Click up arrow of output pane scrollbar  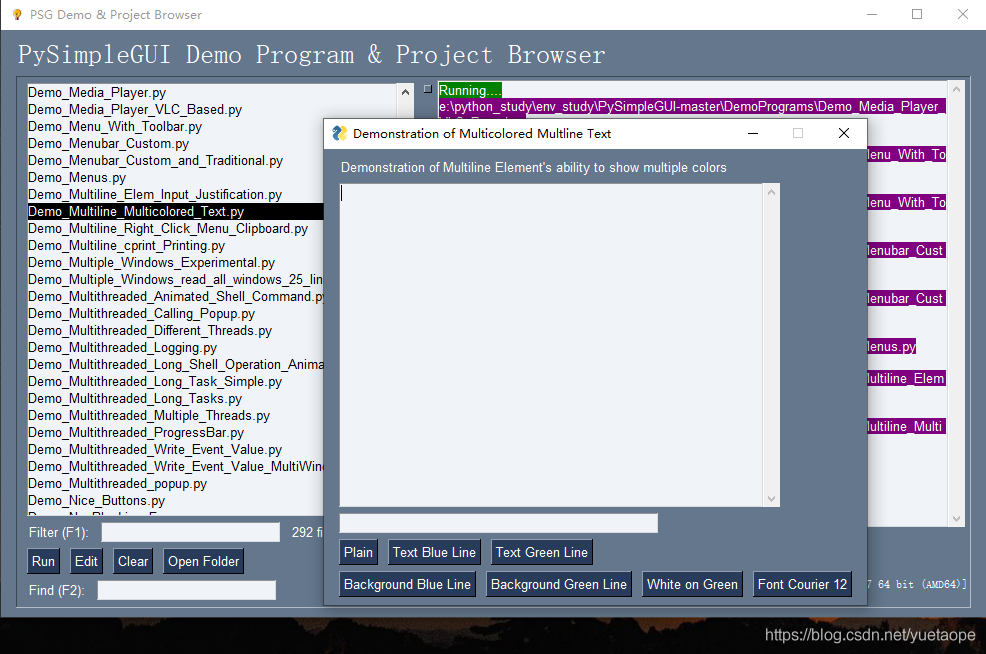click(956, 89)
